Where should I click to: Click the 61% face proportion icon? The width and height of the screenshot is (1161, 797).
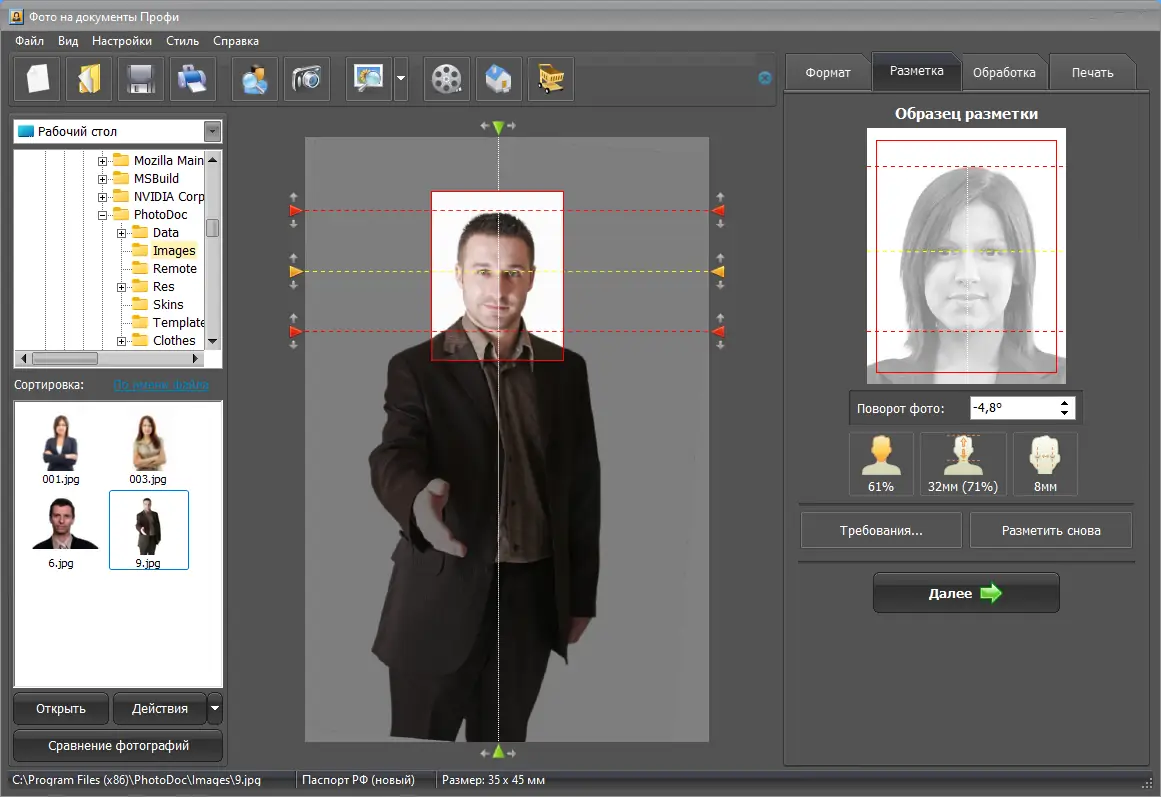[x=881, y=463]
